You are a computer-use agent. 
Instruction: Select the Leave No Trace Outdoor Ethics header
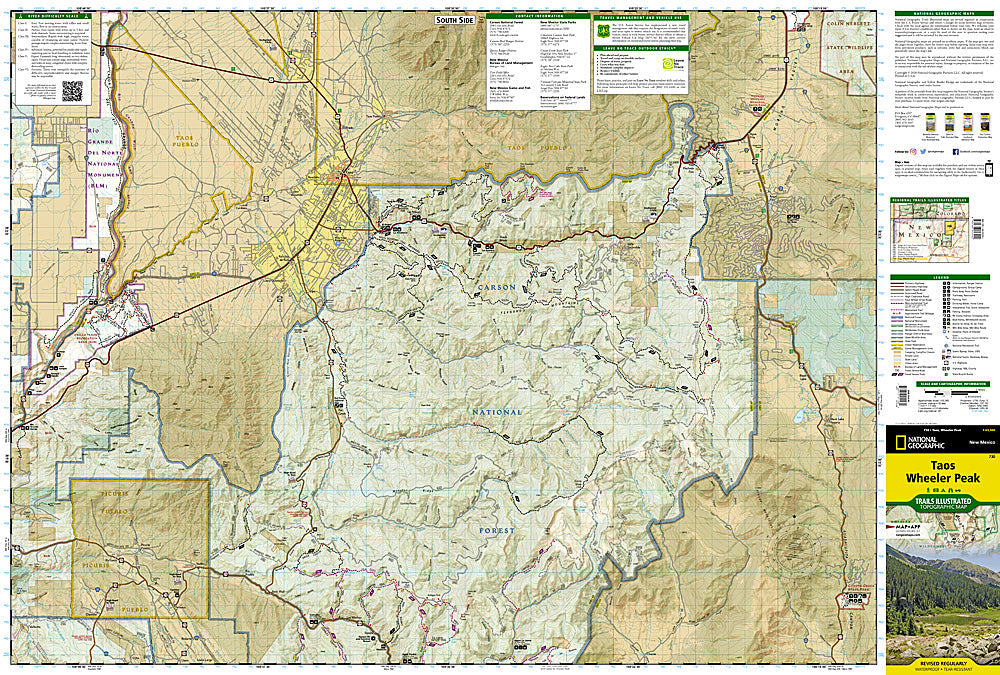tap(640, 48)
